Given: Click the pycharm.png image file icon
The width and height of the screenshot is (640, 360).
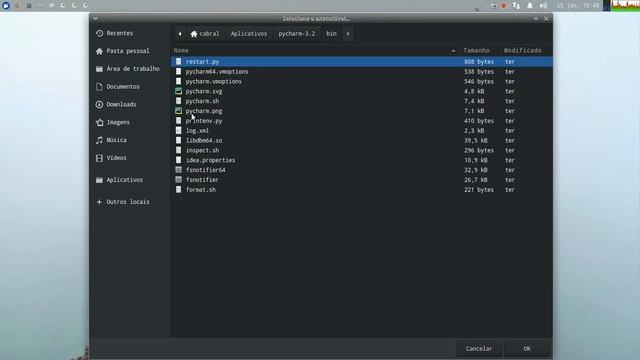Looking at the screenshot, I should (x=178, y=111).
